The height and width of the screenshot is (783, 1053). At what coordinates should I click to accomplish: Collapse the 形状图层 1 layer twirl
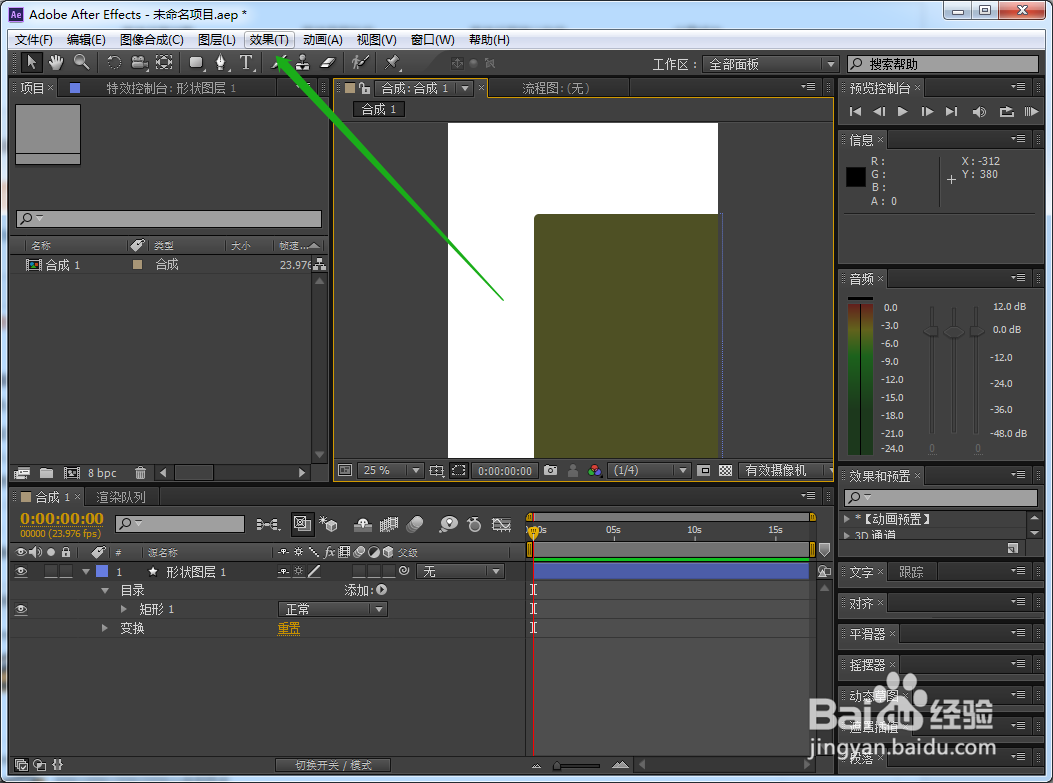(x=86, y=571)
